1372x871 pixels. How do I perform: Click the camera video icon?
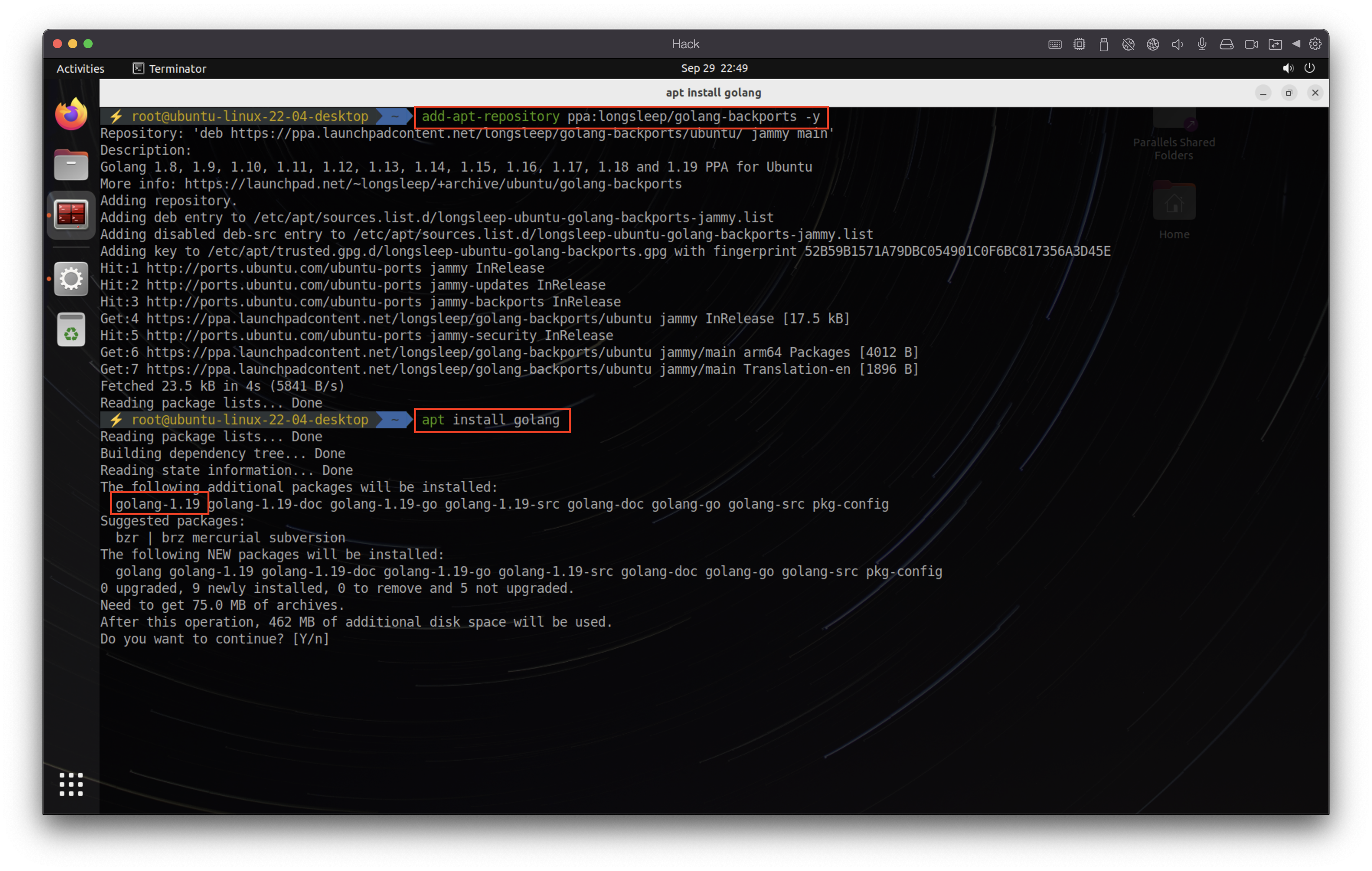pyautogui.click(x=1251, y=44)
